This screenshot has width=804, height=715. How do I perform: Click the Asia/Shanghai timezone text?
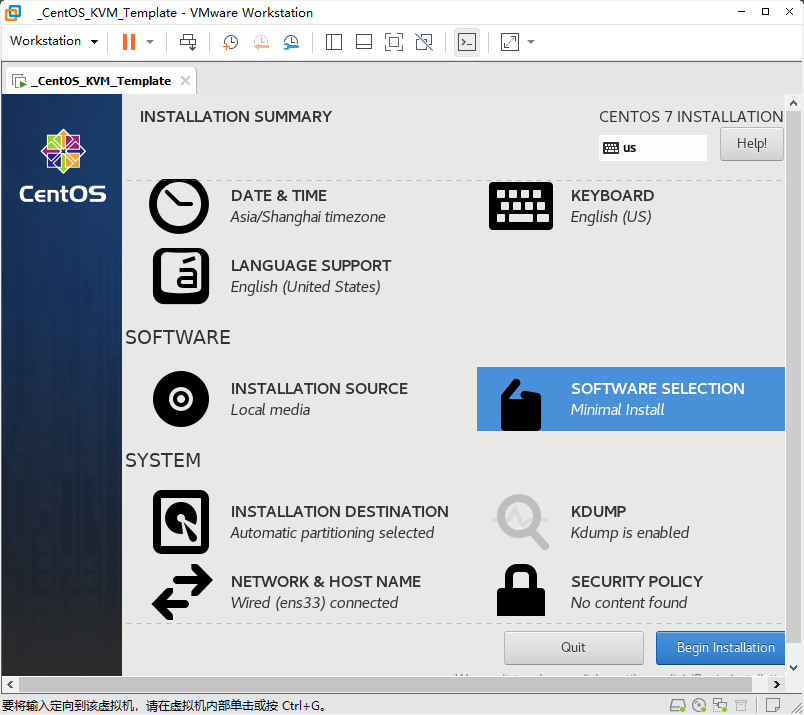(308, 216)
